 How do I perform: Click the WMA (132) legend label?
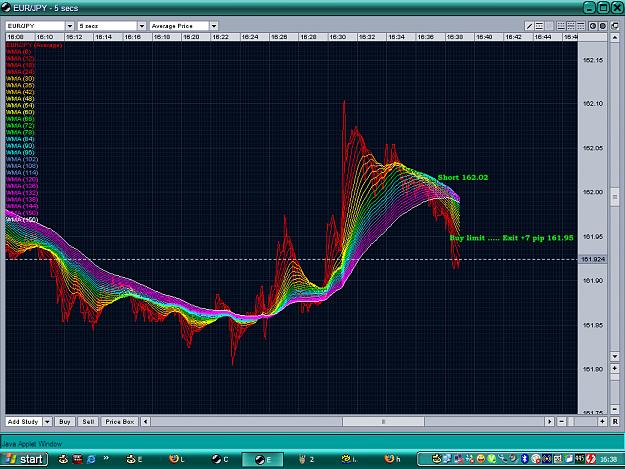pos(22,193)
